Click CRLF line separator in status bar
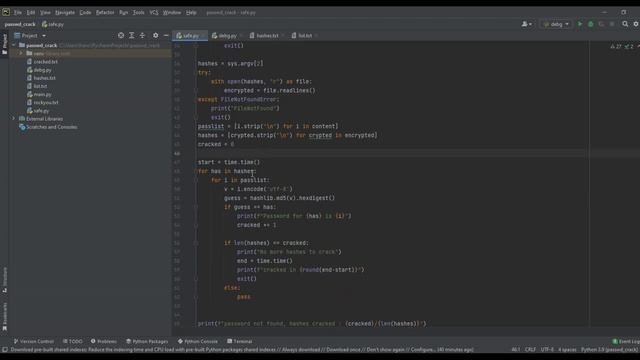 click(x=530, y=350)
